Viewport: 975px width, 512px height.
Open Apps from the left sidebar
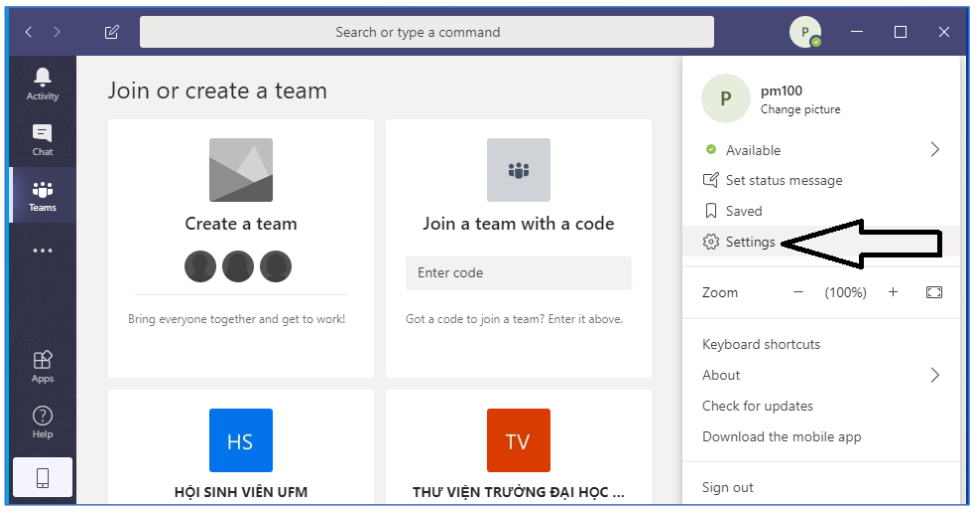point(42,366)
